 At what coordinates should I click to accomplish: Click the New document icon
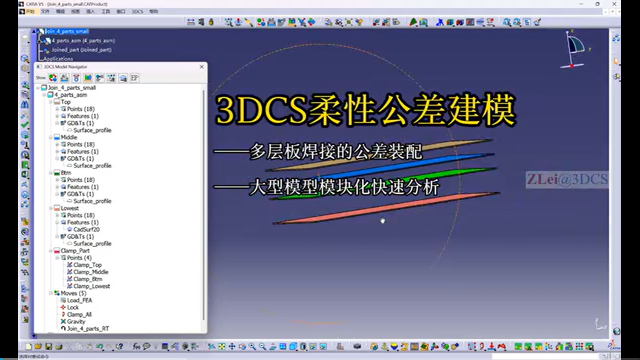tap(29, 347)
